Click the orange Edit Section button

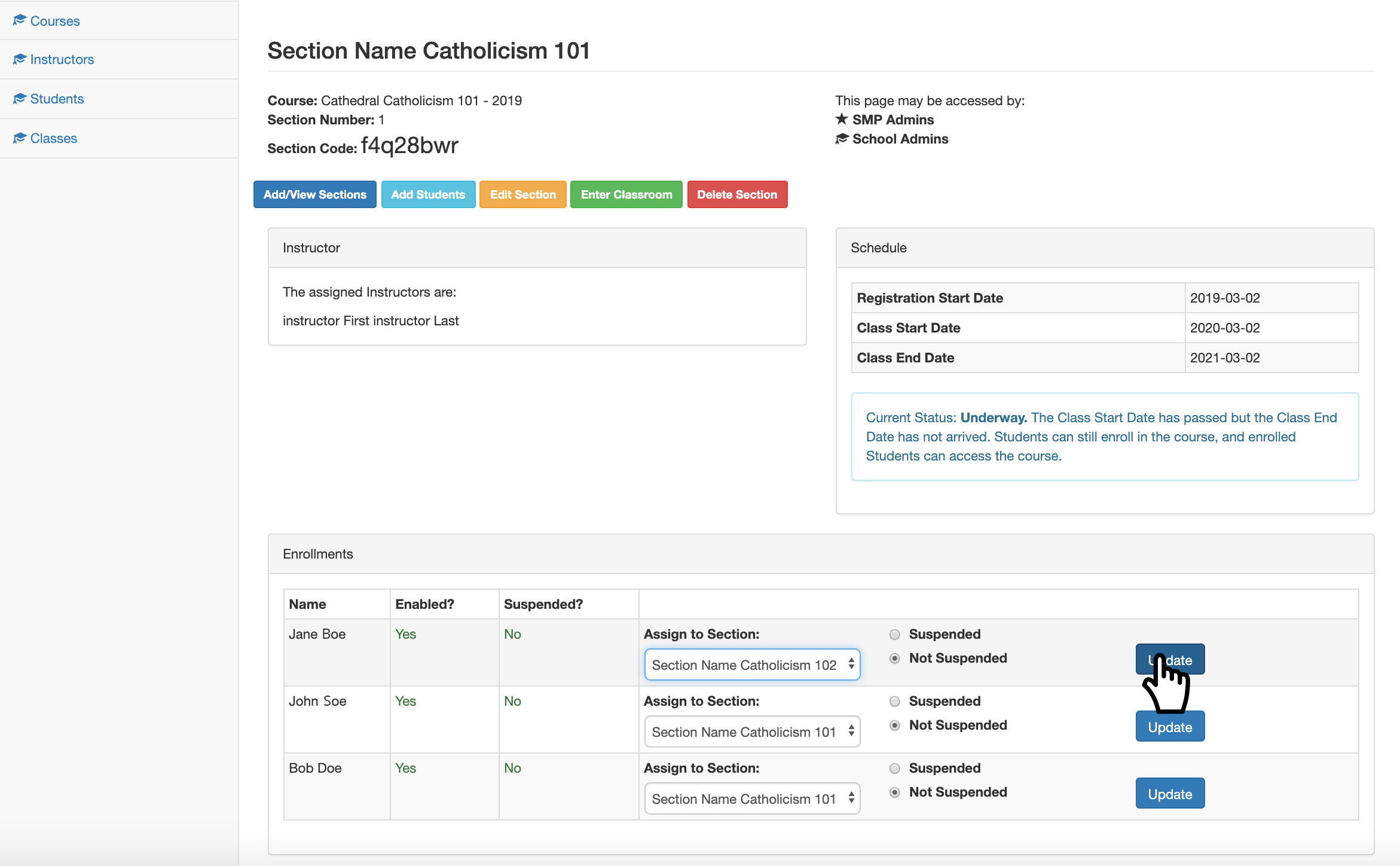(523, 194)
